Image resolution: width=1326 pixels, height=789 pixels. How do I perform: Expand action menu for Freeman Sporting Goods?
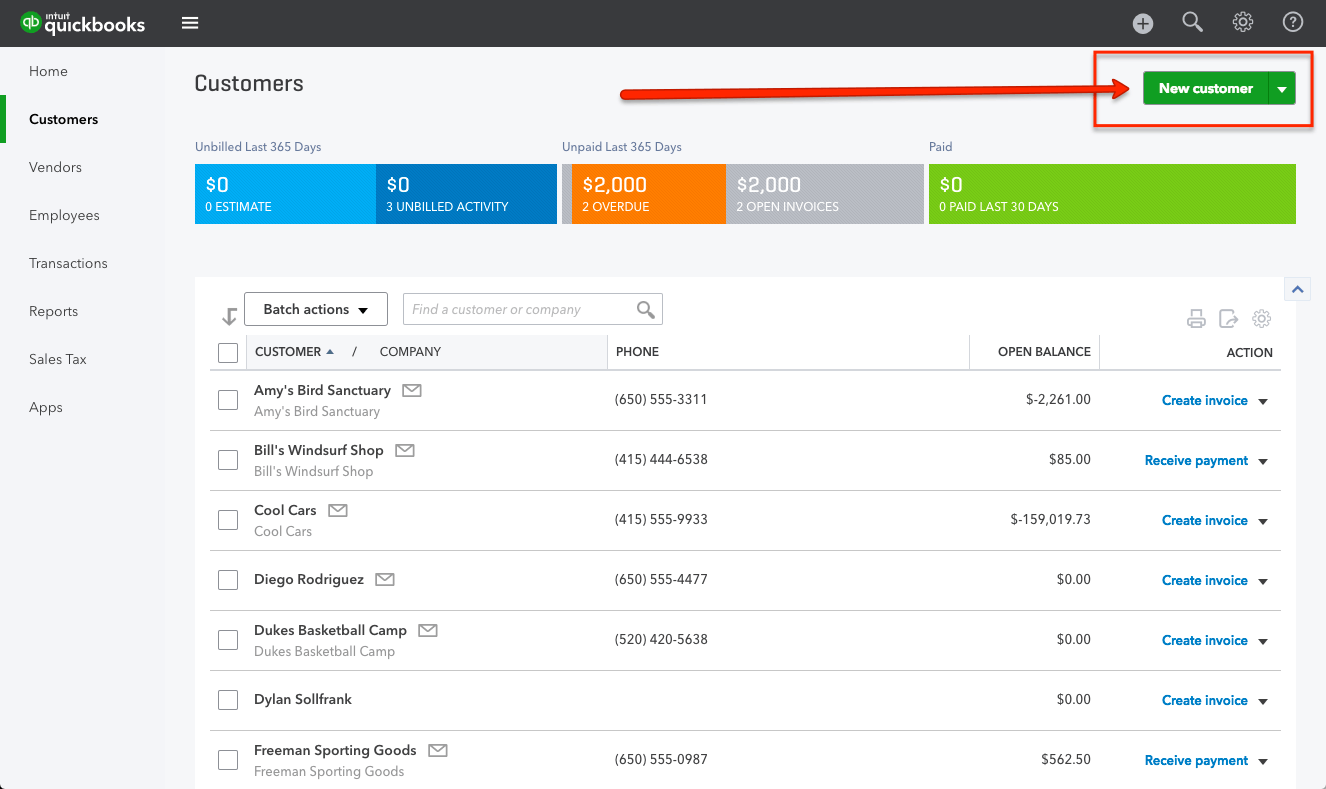[1263, 761]
